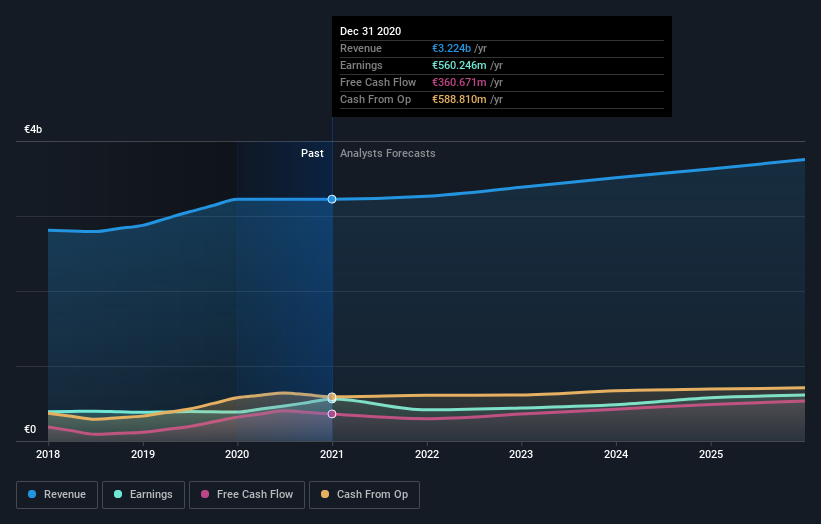The height and width of the screenshot is (524, 821).
Task: Click the Earnings row label in tooltip
Action: tap(361, 65)
